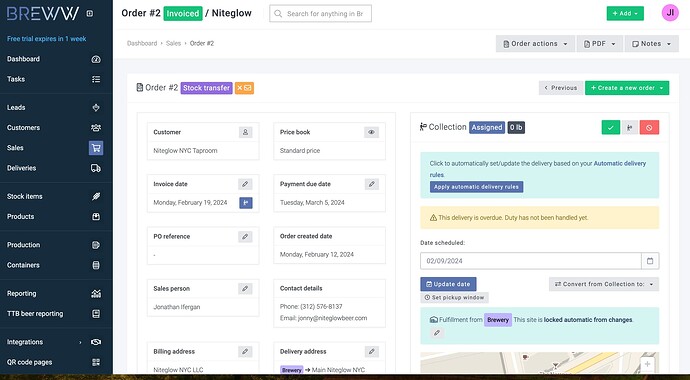The width and height of the screenshot is (690, 380).
Task: Edit the Delivery address pencil icon
Action: click(372, 351)
